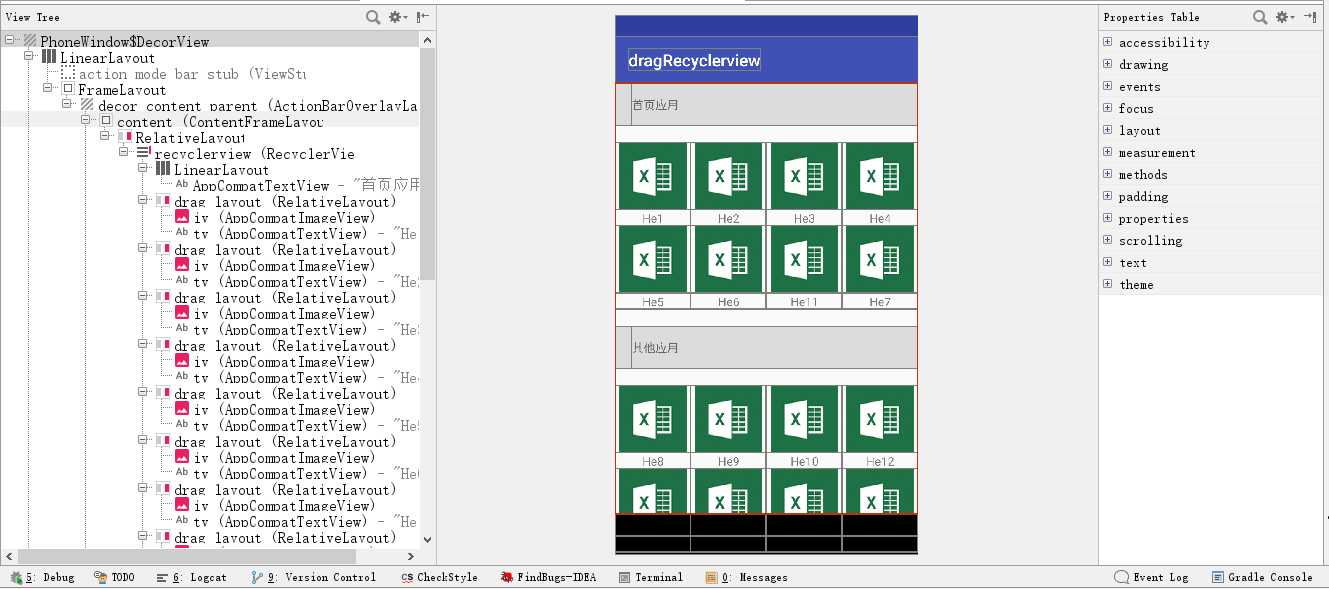Image resolution: width=1329 pixels, height=589 pixels.
Task: Hide the Properties Table panel
Action: (1311, 17)
